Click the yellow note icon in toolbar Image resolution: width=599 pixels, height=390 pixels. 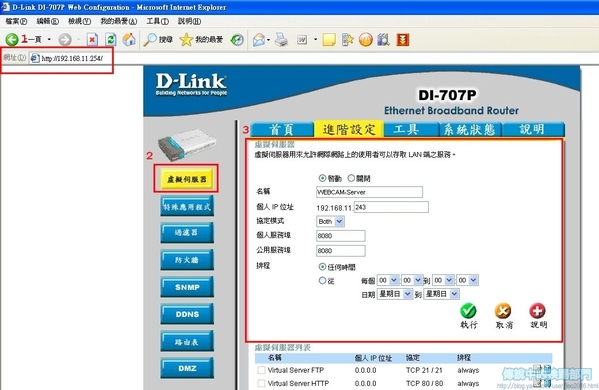pyautogui.click(x=329, y=40)
